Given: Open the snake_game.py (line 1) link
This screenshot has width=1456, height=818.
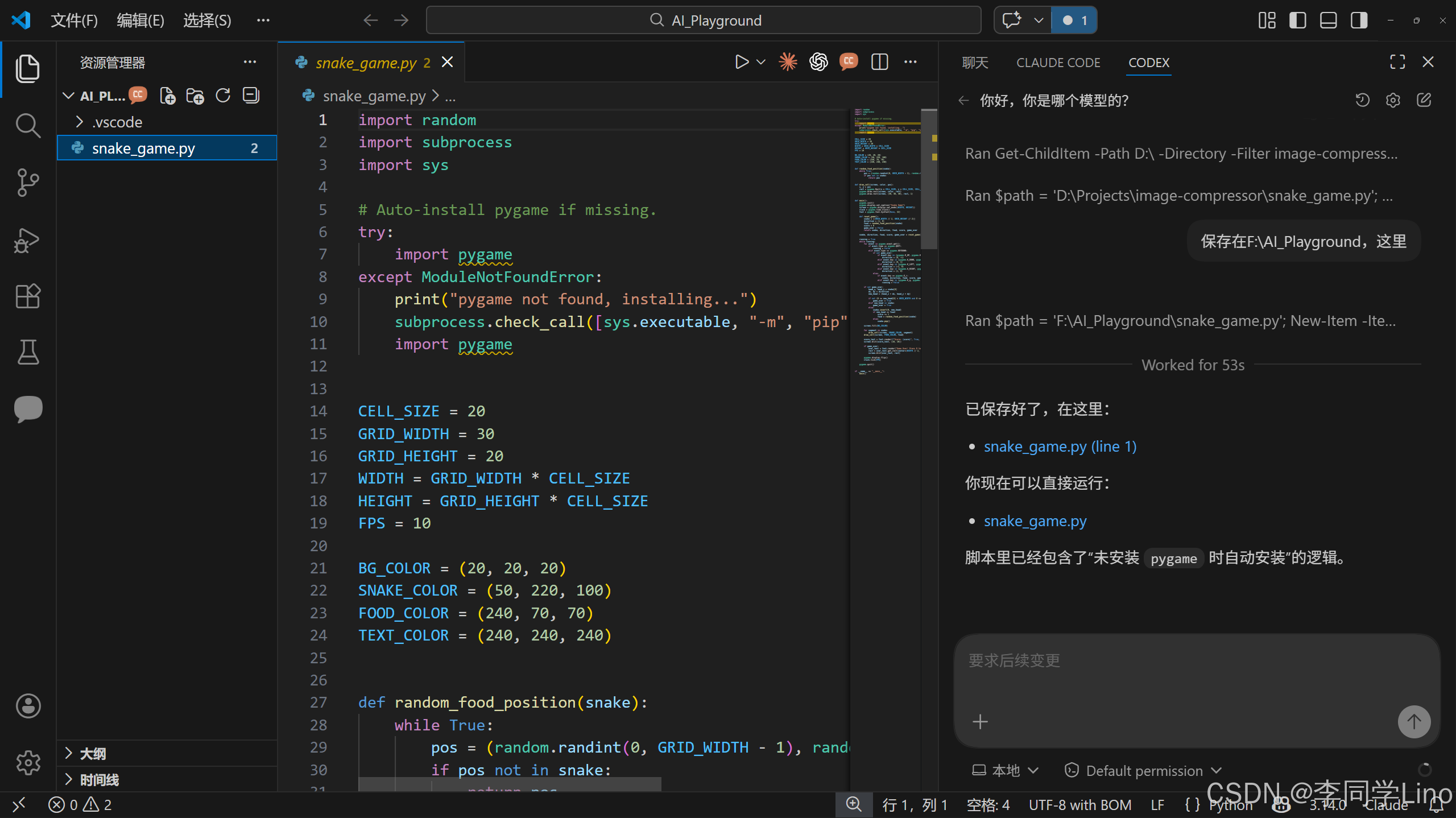Looking at the screenshot, I should [x=1060, y=447].
